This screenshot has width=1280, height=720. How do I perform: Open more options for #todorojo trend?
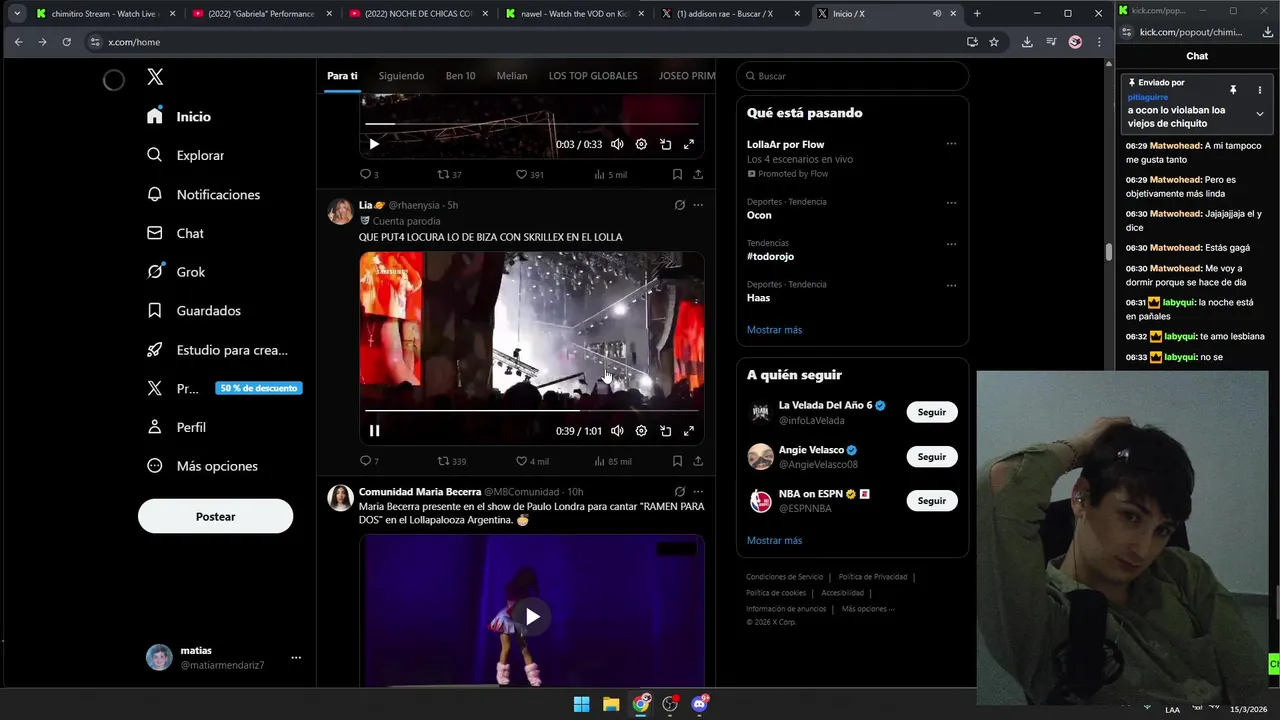click(x=951, y=244)
